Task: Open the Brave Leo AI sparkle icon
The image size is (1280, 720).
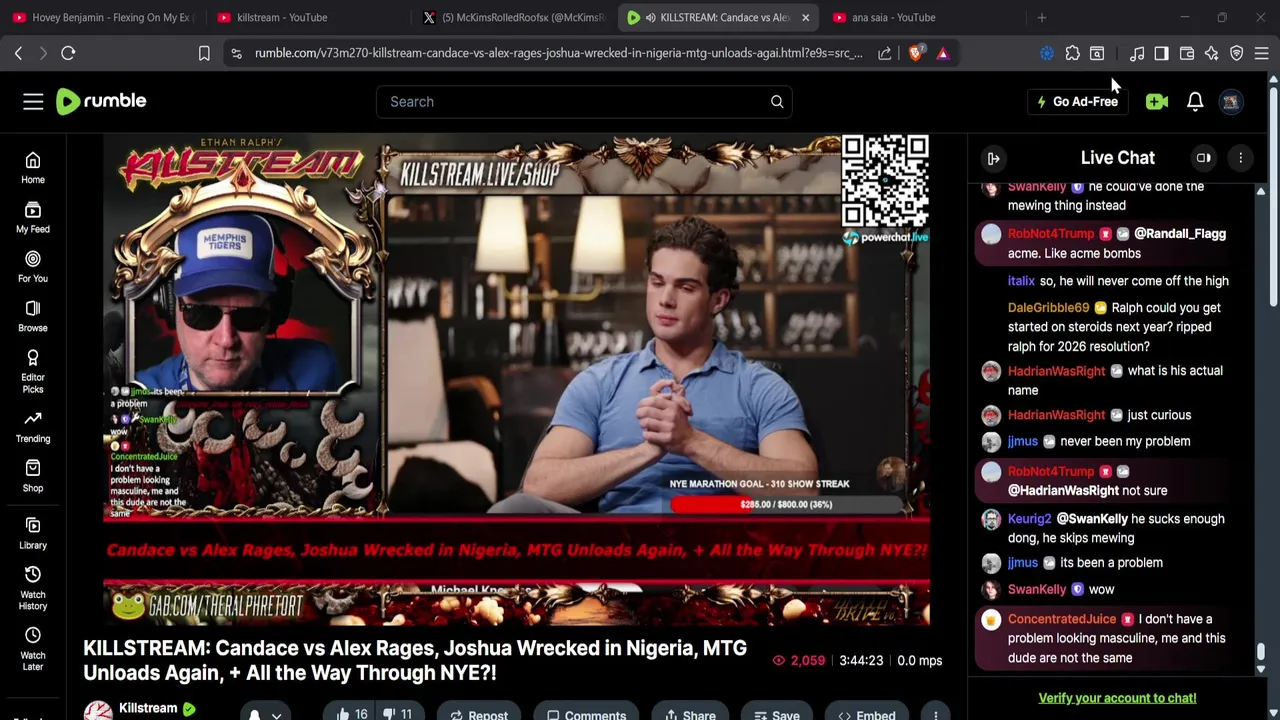Action: 1211,53
